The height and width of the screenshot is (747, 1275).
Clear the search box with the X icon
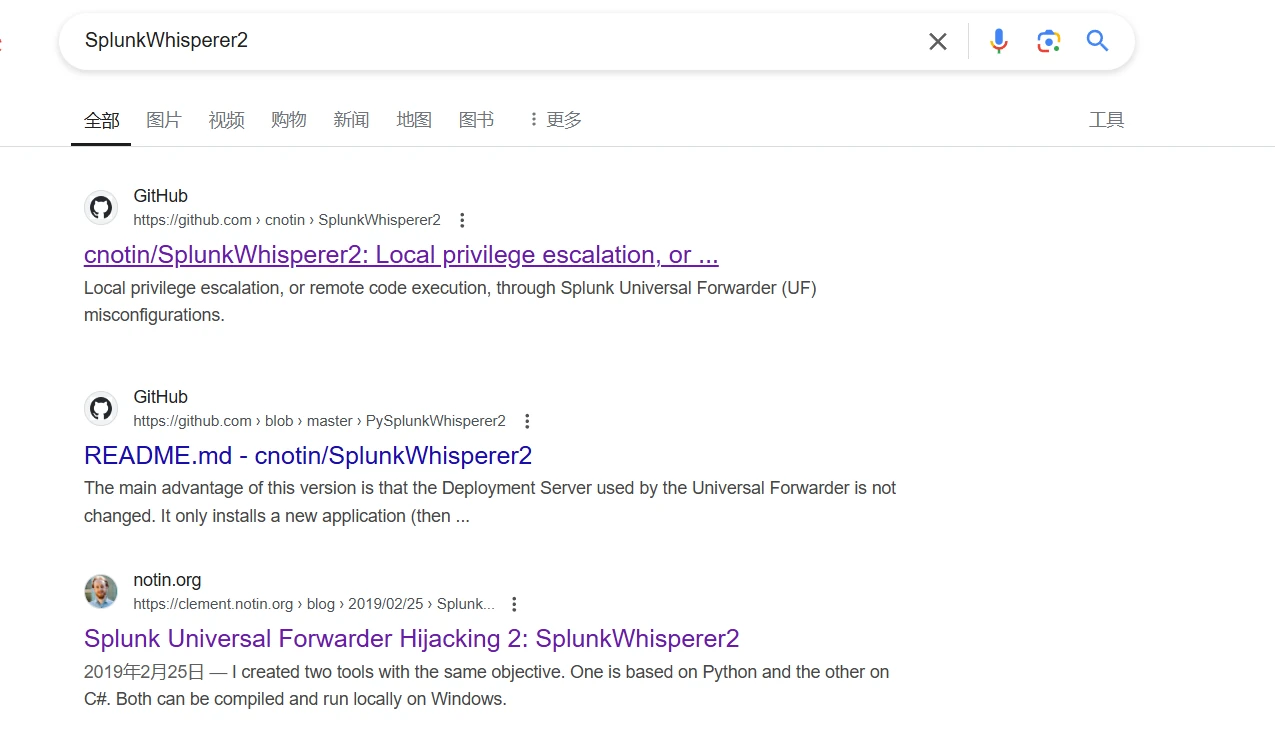pos(937,41)
